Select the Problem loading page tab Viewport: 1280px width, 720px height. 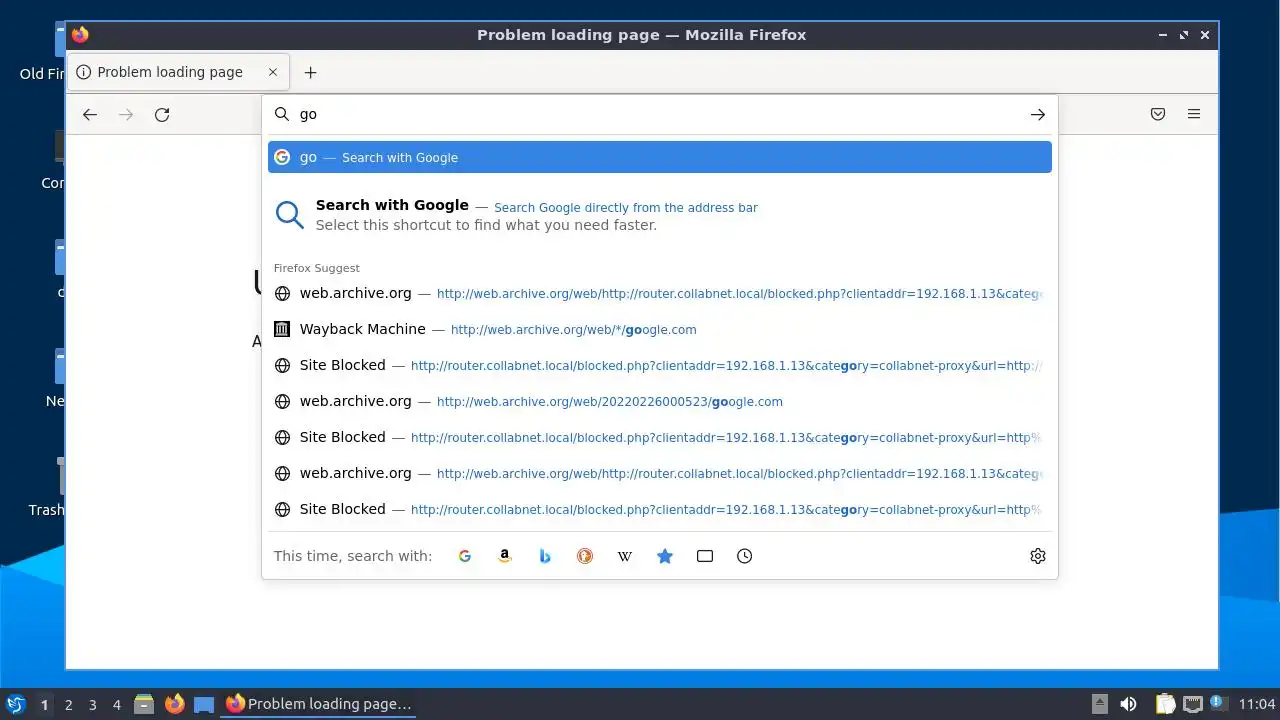[178, 72]
